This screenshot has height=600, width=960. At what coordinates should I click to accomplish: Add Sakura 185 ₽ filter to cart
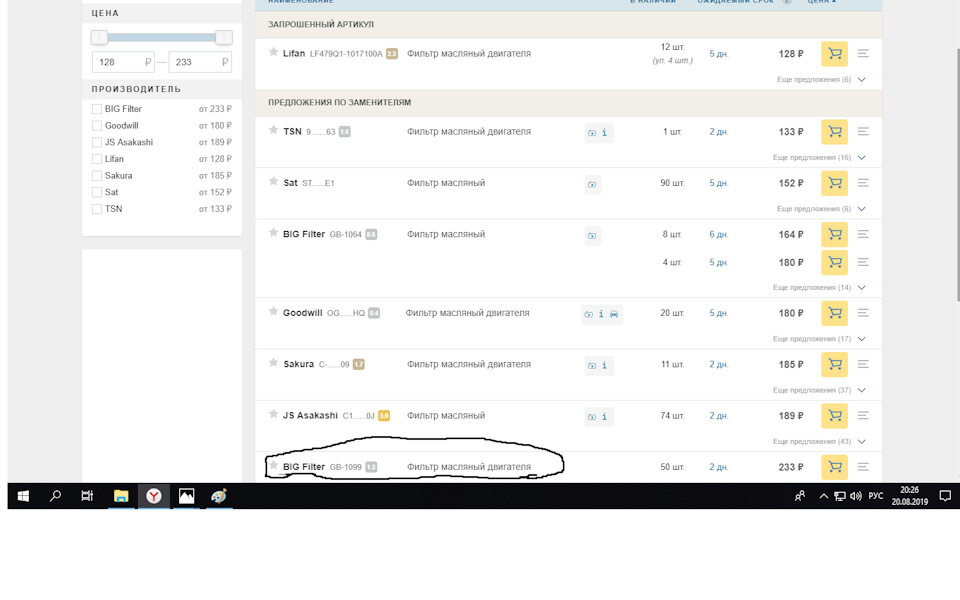[834, 364]
